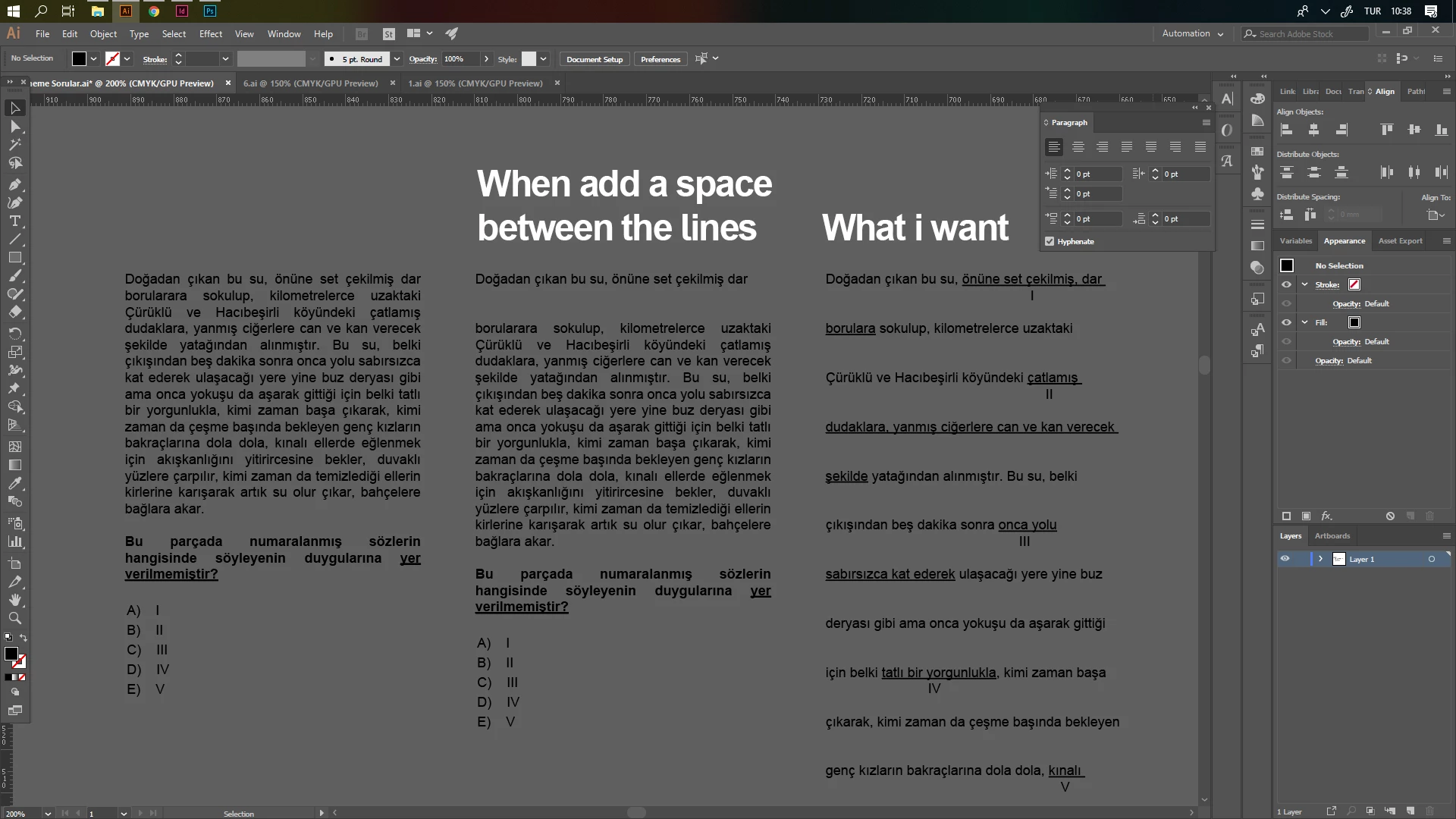This screenshot has height=819, width=1456.
Task: Click the Justify all lines icon
Action: (1200, 147)
